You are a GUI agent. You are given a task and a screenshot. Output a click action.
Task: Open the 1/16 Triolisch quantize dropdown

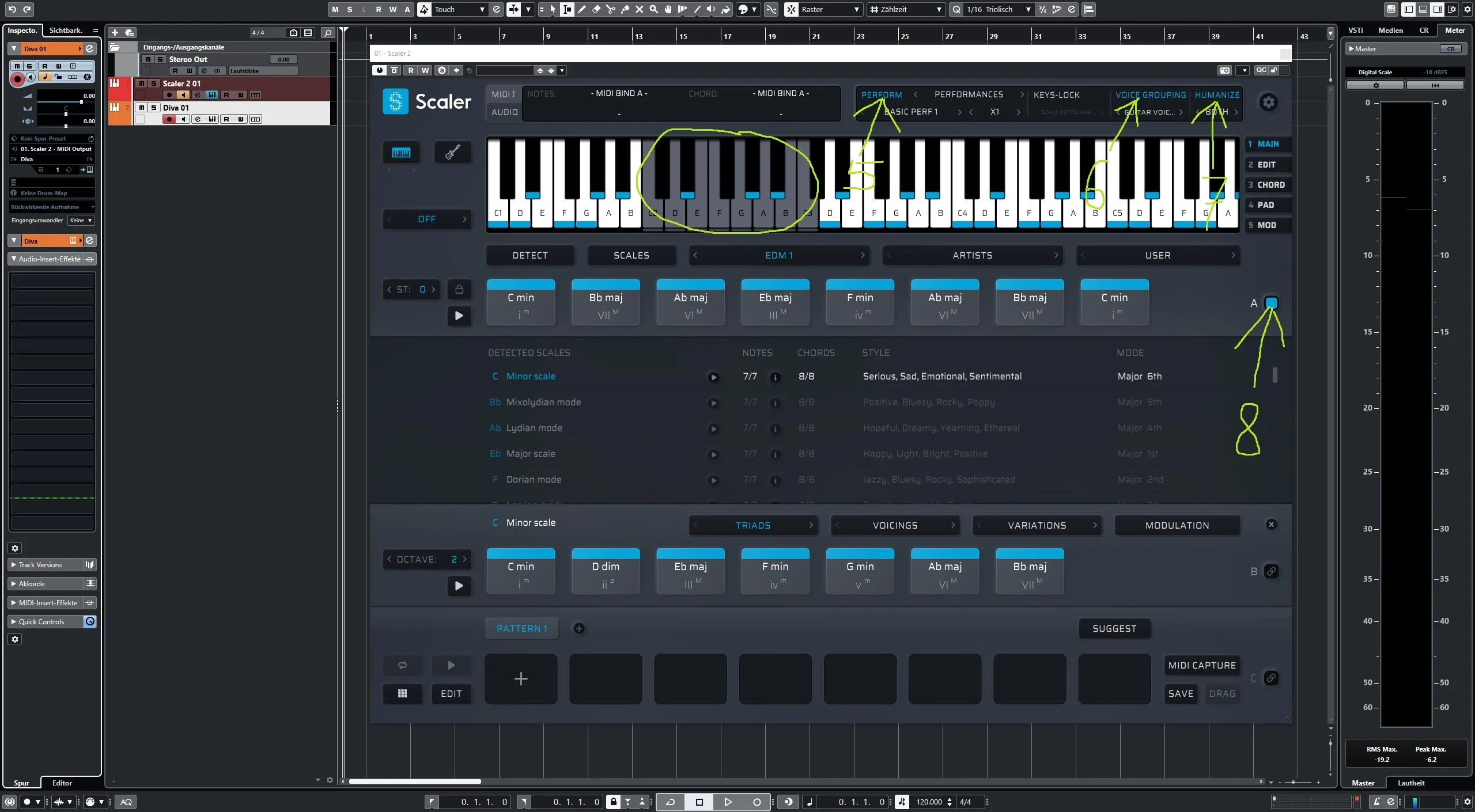(x=999, y=9)
